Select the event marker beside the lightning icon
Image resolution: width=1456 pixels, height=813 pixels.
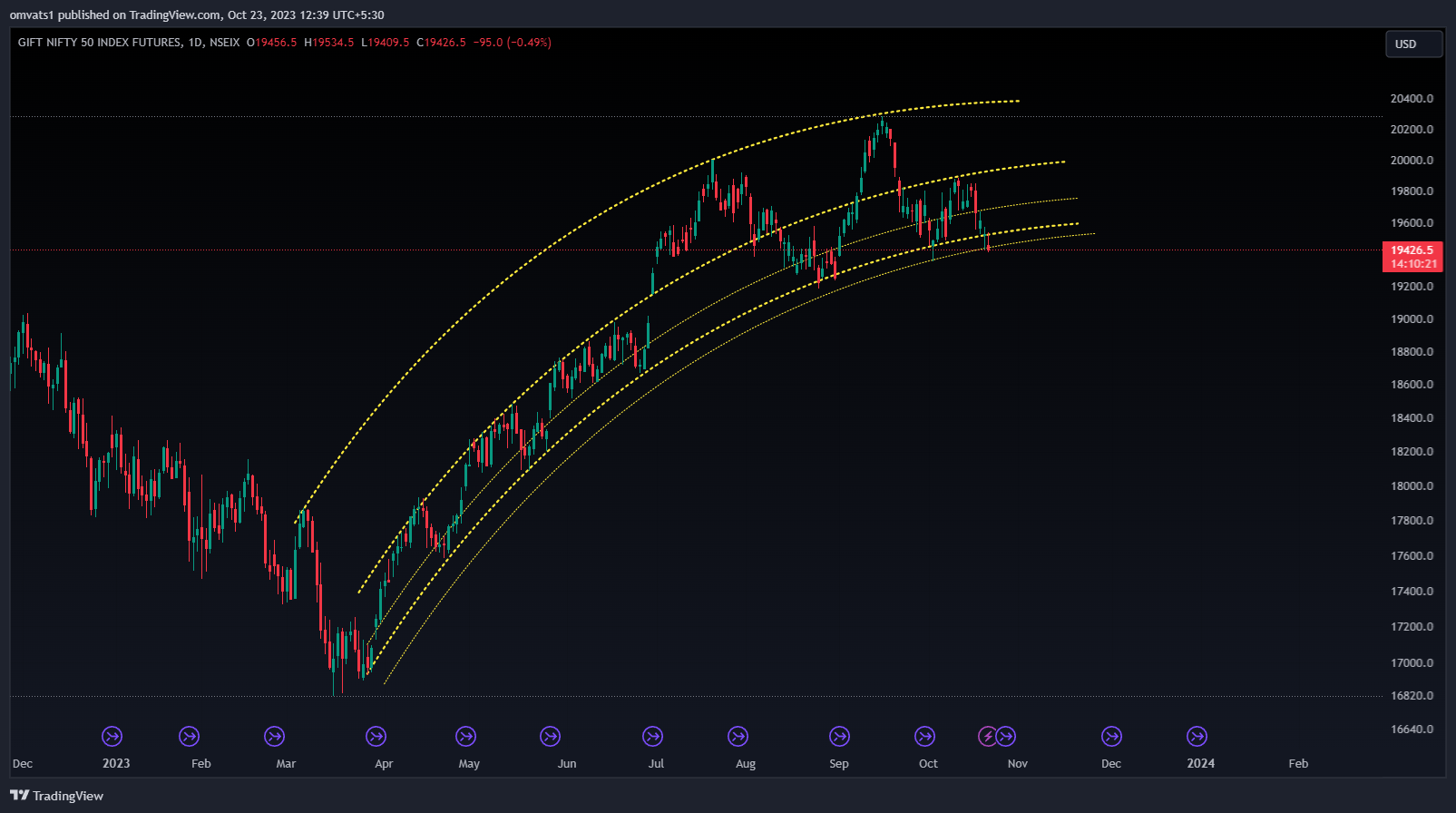(1006, 736)
